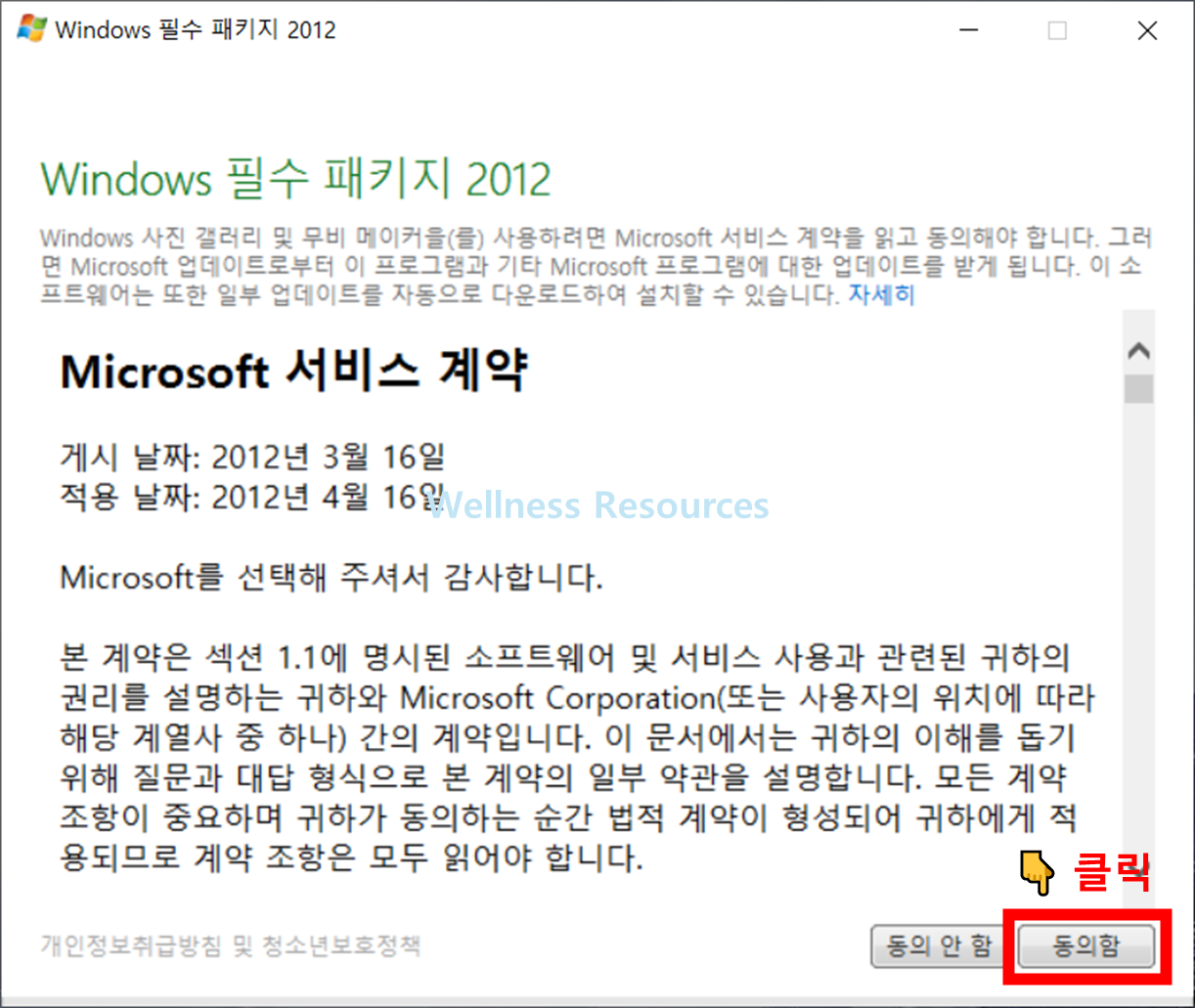Image resolution: width=1195 pixels, height=1008 pixels.
Task: Click the scrollbar up arrow
Action: click(x=1138, y=350)
